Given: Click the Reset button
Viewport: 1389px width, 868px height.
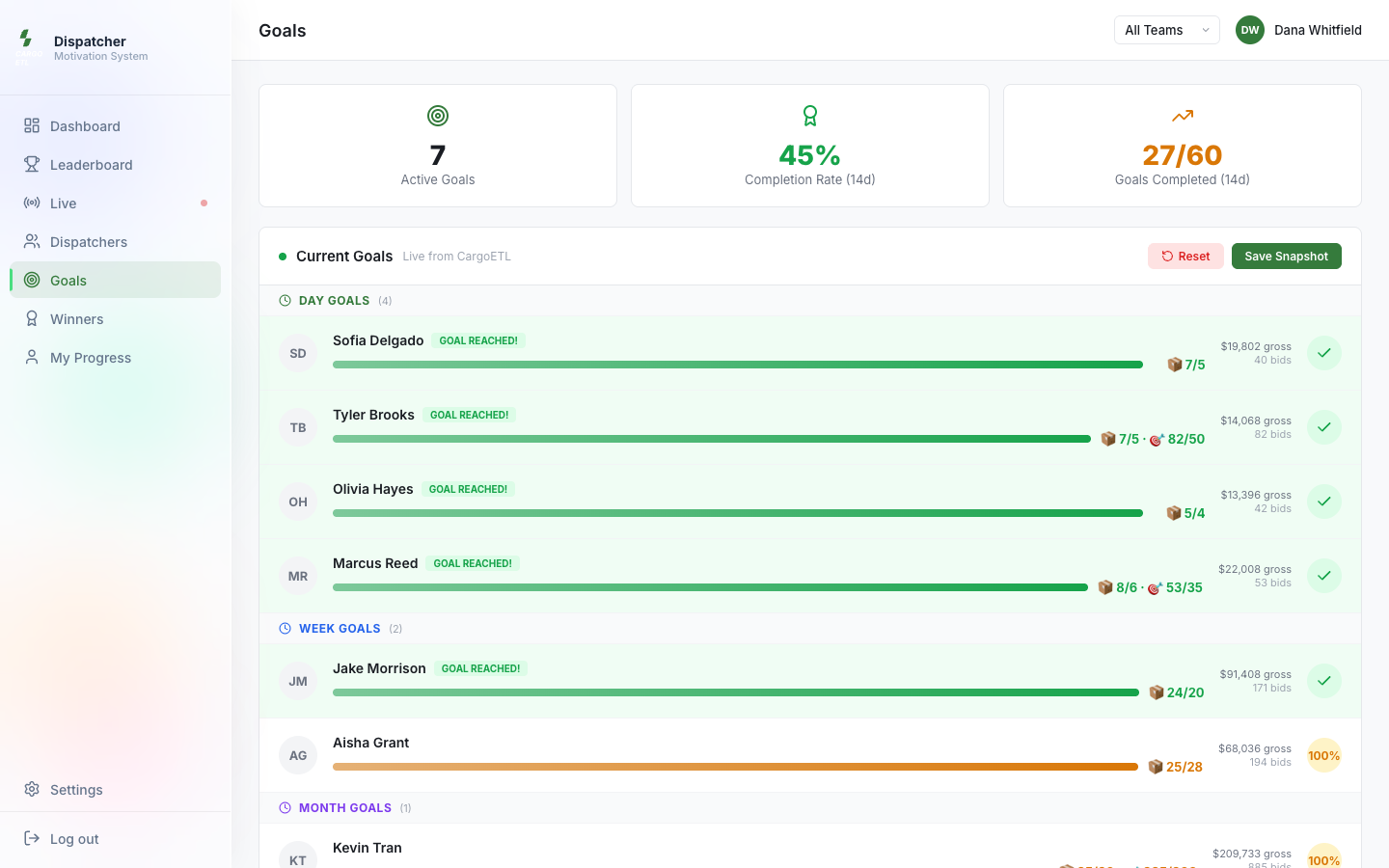Looking at the screenshot, I should click(x=1185, y=257).
